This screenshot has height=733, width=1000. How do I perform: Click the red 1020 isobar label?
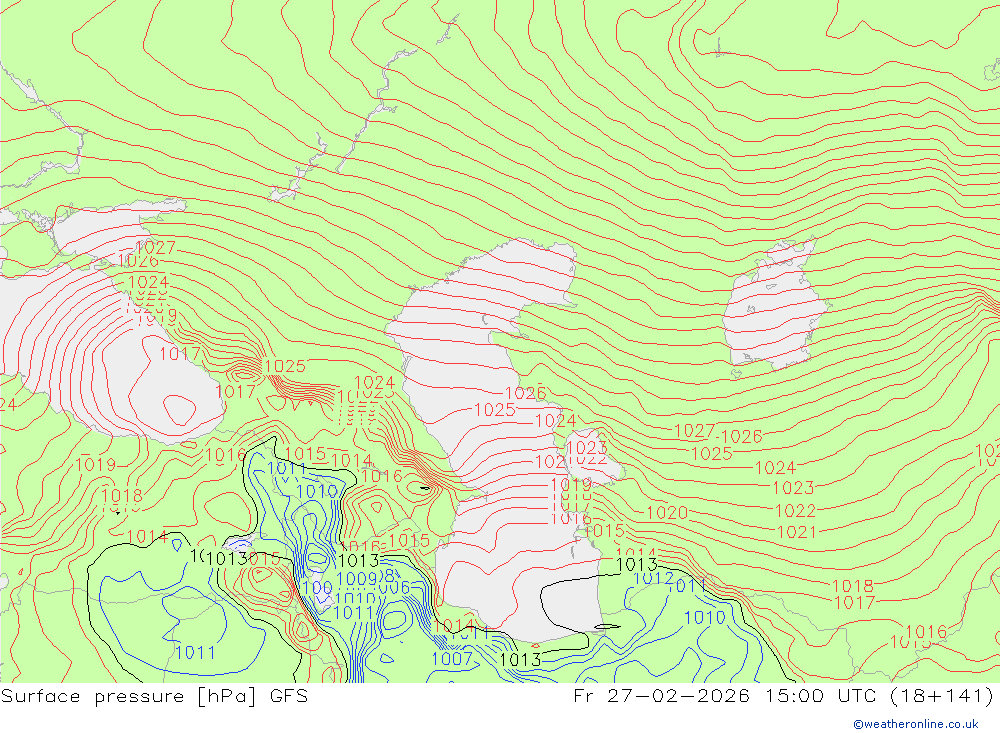click(667, 512)
